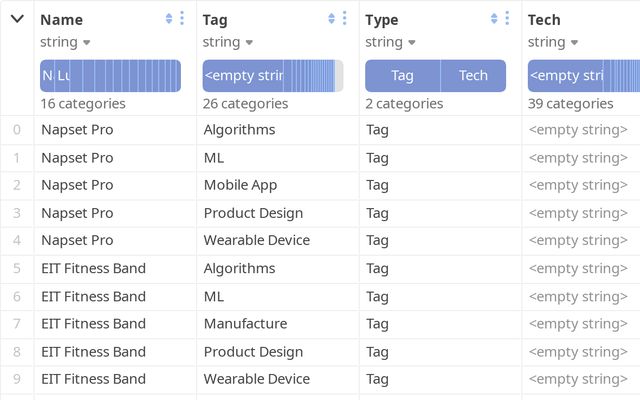Select the empty string bar in Tag histogram
This screenshot has width=640, height=400.
click(x=244, y=76)
